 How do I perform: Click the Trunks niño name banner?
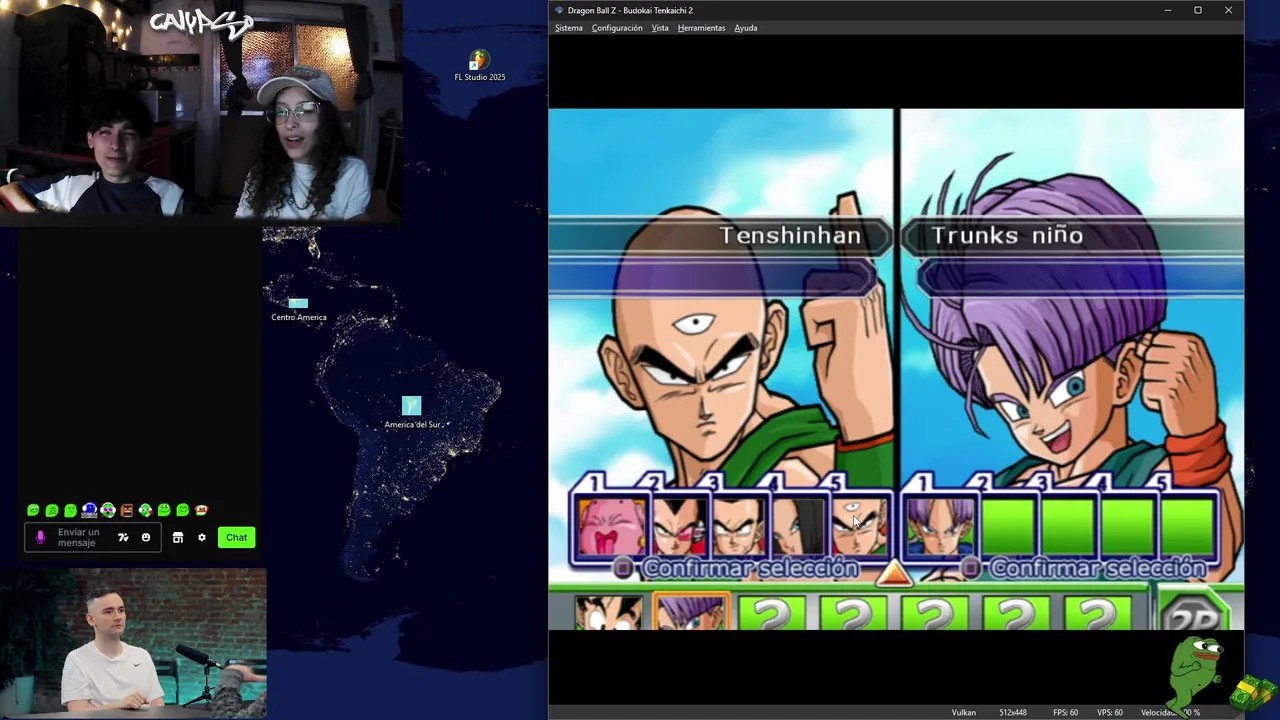click(x=1073, y=236)
